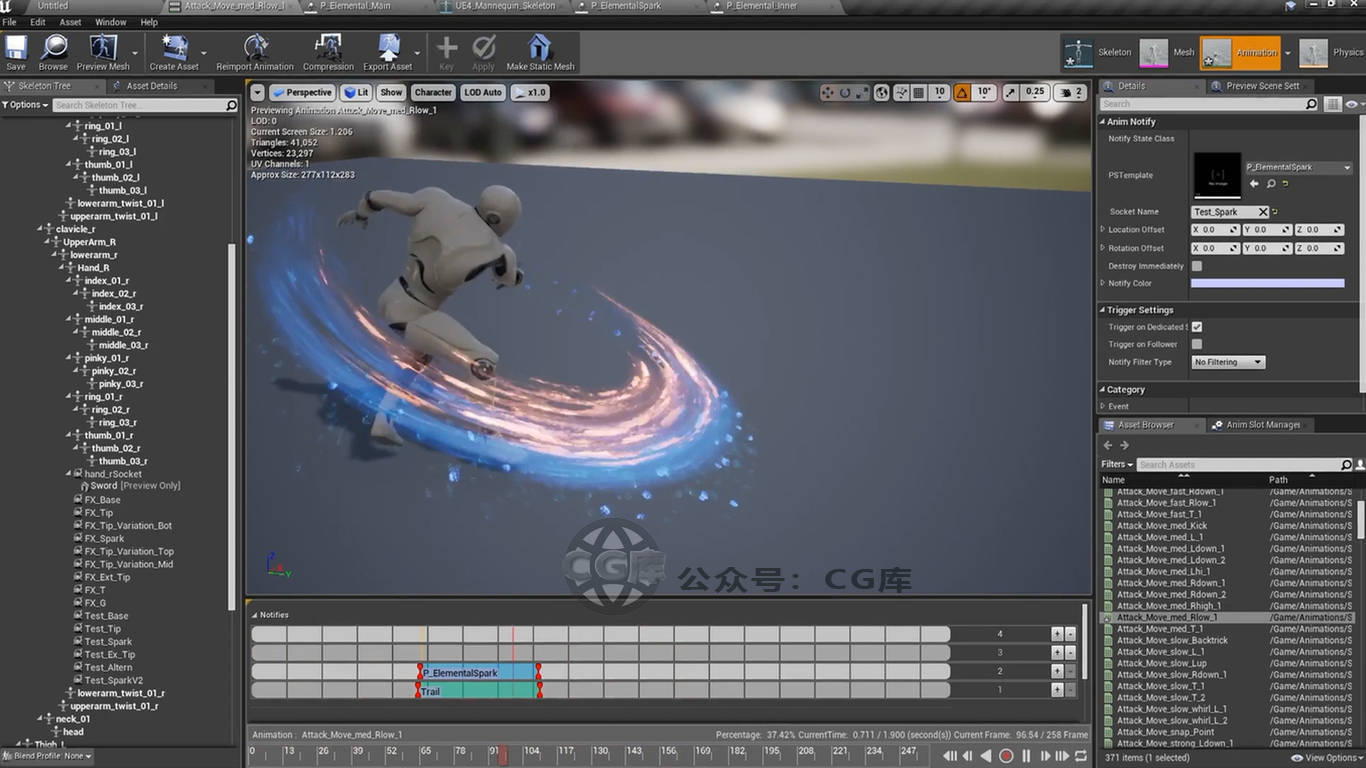Click the Reimport Animation icon
Screen dimensions: 1366x768
click(x=255, y=49)
